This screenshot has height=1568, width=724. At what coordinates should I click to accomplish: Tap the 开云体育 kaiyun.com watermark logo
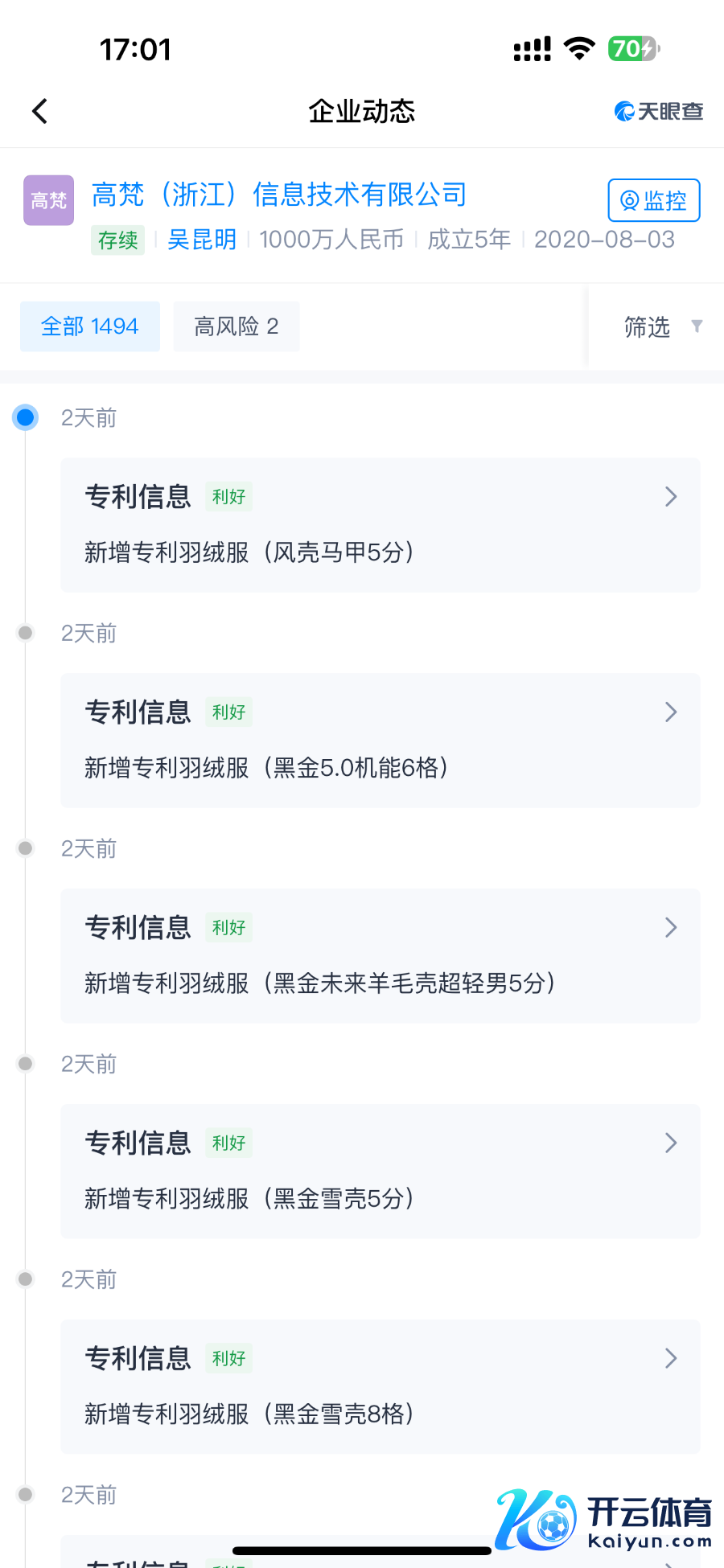tap(603, 1519)
